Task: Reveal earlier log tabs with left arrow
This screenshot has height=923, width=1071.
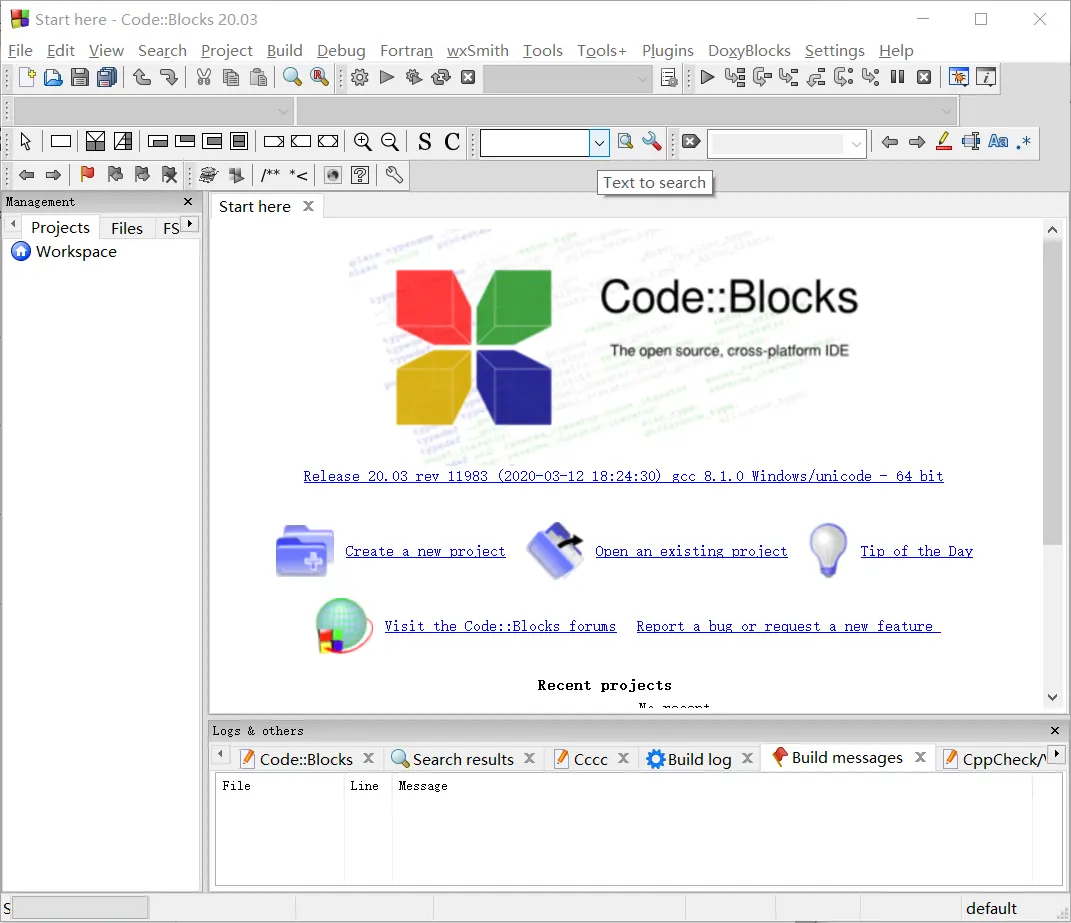Action: tap(220, 754)
